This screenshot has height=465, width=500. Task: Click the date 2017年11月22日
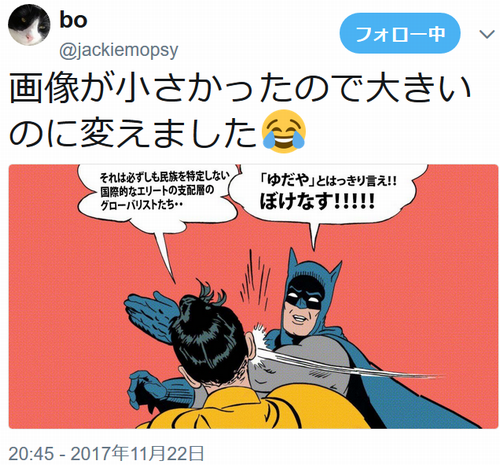tap(137, 454)
